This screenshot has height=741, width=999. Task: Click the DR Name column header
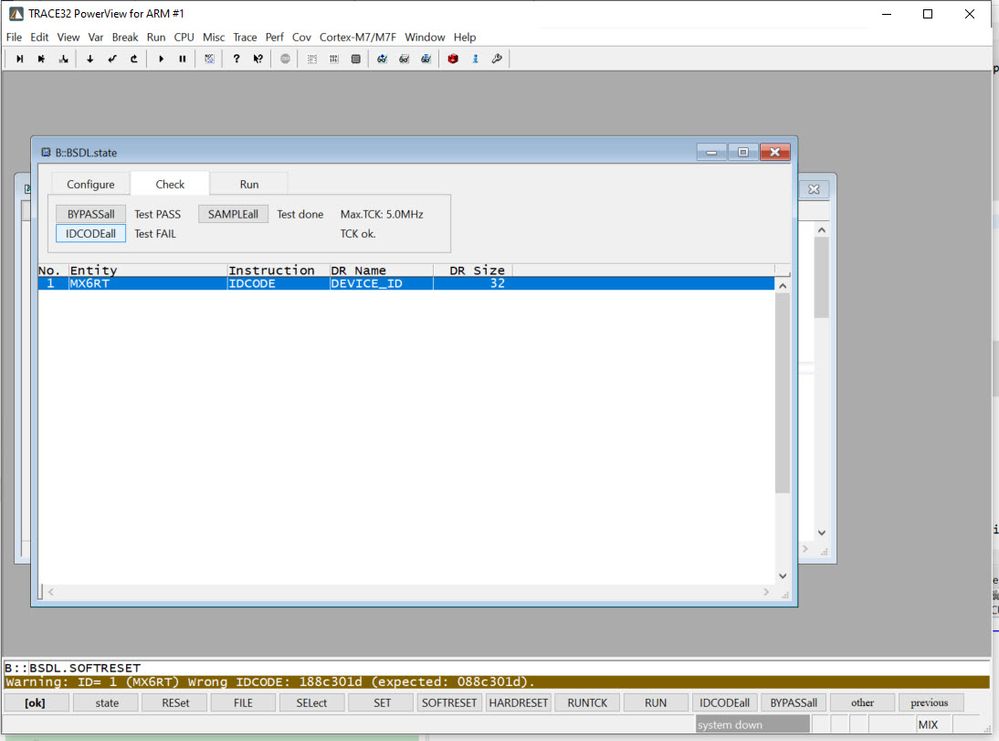coord(381,270)
